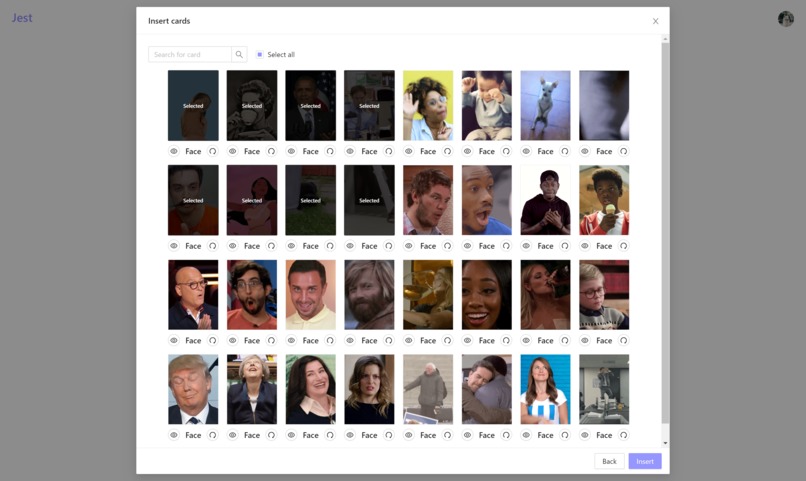806x481 pixels.
Task: Click circular arrow under blue striped top woman card
Action: click(564, 435)
